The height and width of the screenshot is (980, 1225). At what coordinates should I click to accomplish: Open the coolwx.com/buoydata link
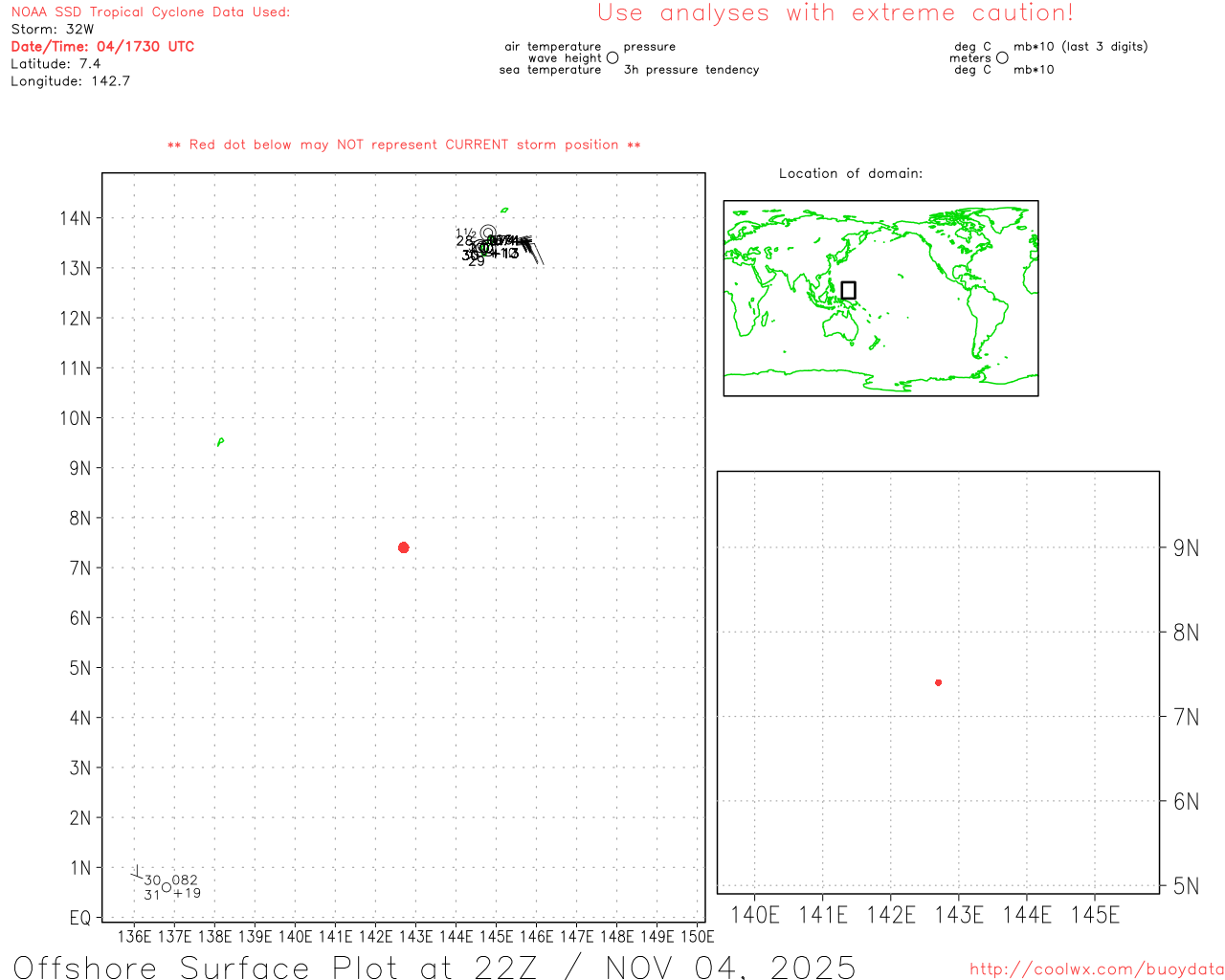[1097, 969]
